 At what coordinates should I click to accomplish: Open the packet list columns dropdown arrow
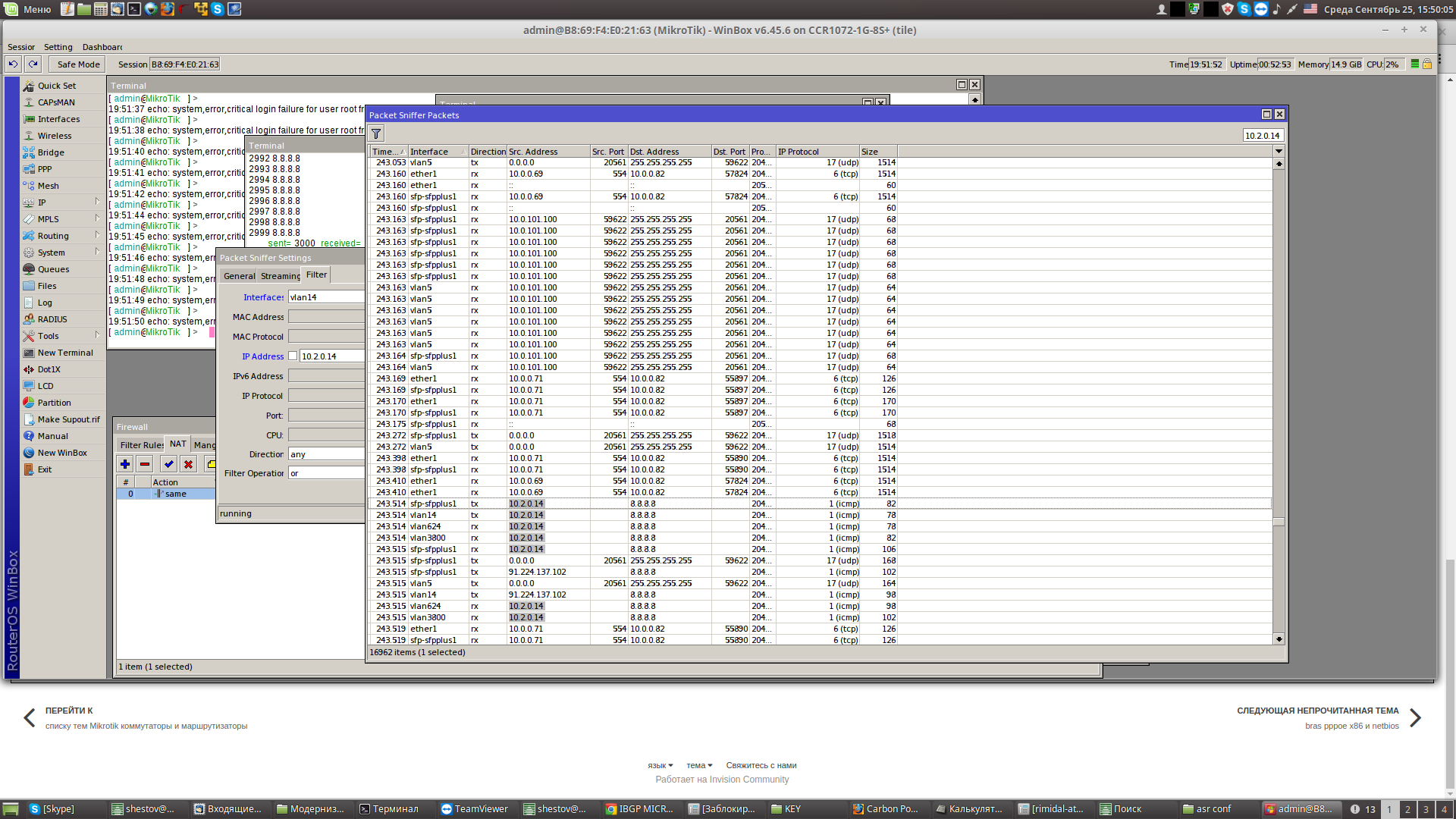(1279, 152)
